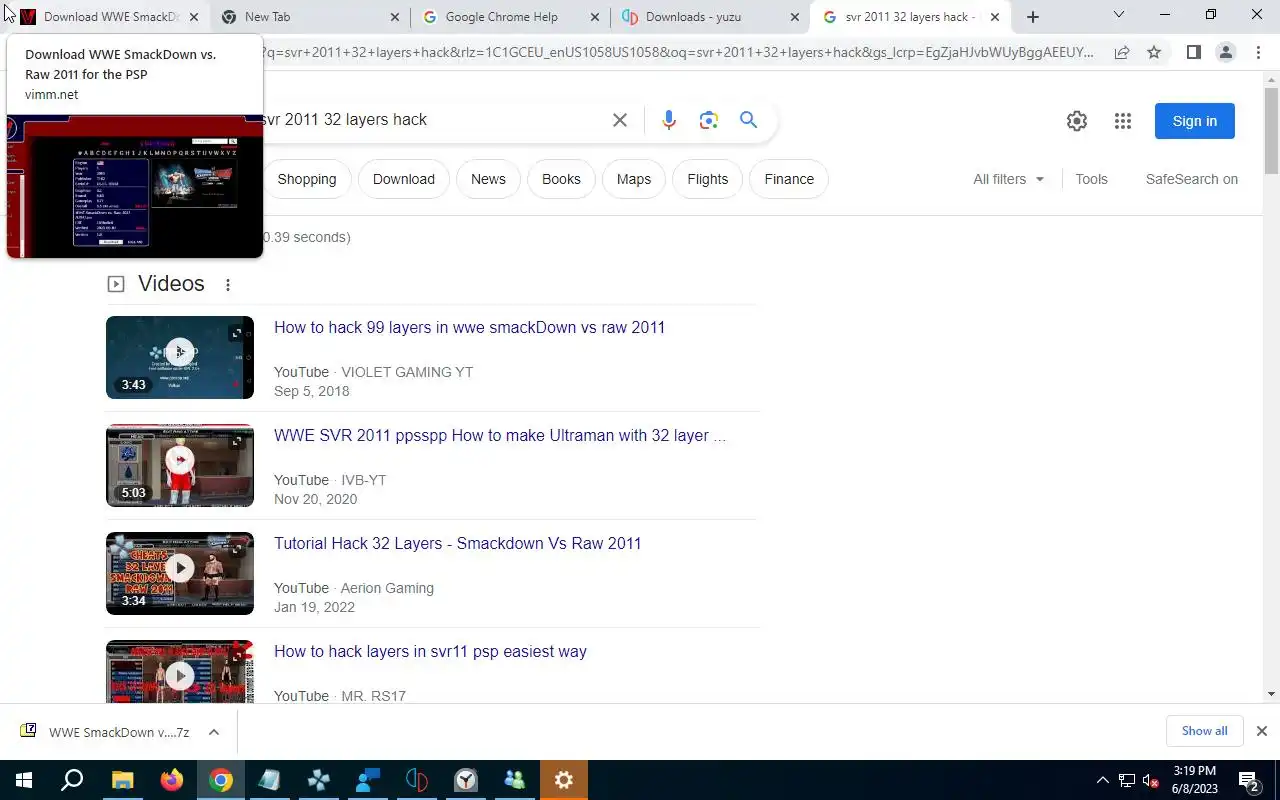Focus the Google search input field
Image resolution: width=1280 pixels, height=800 pixels.
click(x=430, y=120)
